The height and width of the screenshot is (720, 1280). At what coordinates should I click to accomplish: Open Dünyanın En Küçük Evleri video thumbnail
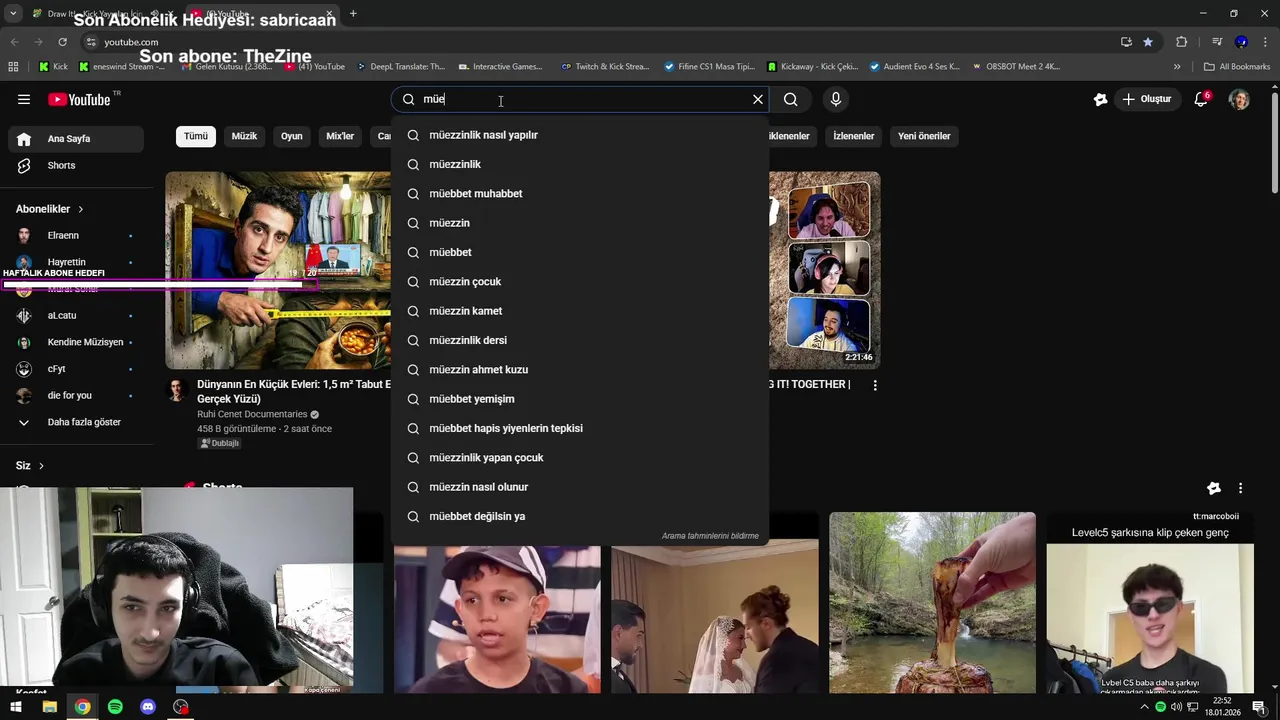[278, 270]
